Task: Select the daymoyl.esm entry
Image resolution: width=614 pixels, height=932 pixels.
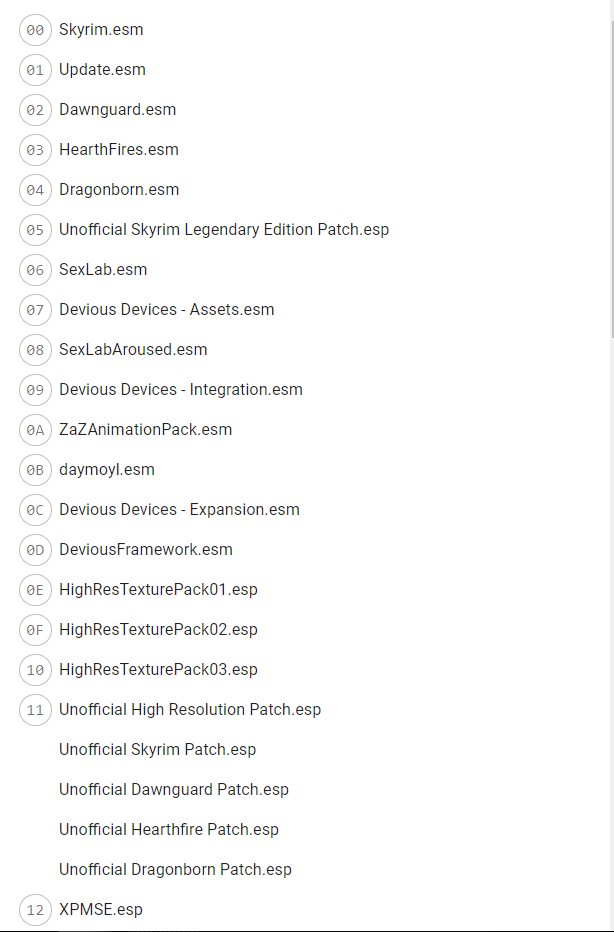Action: 107,470
